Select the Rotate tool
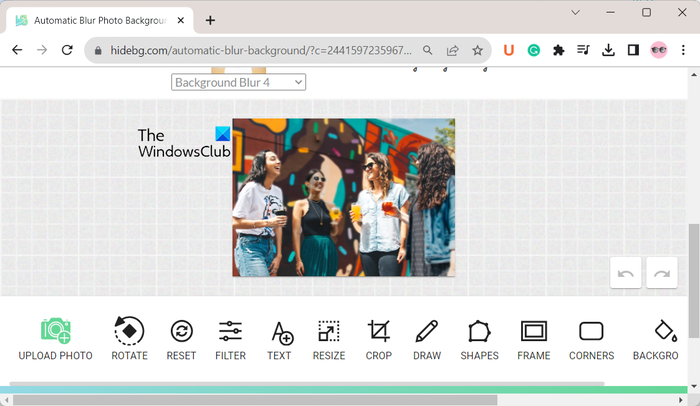Screen dimensions: 700x406 (129, 331)
